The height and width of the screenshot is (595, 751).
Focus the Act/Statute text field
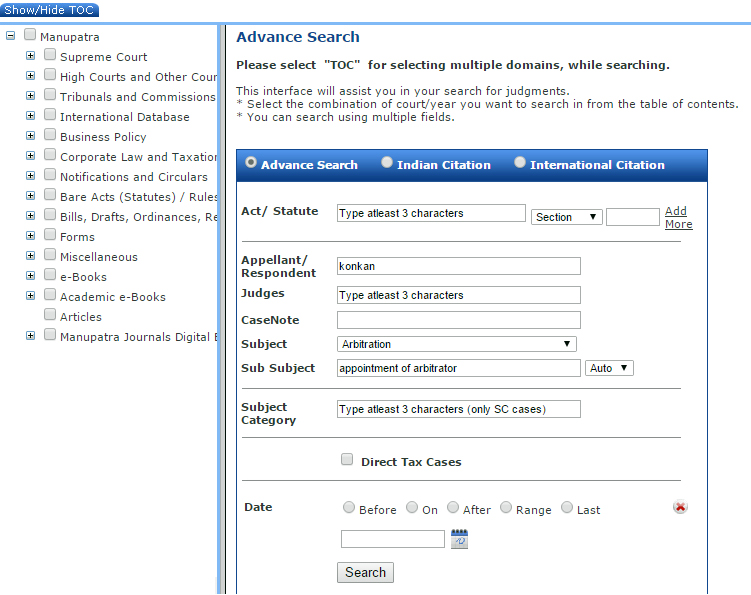click(431, 213)
